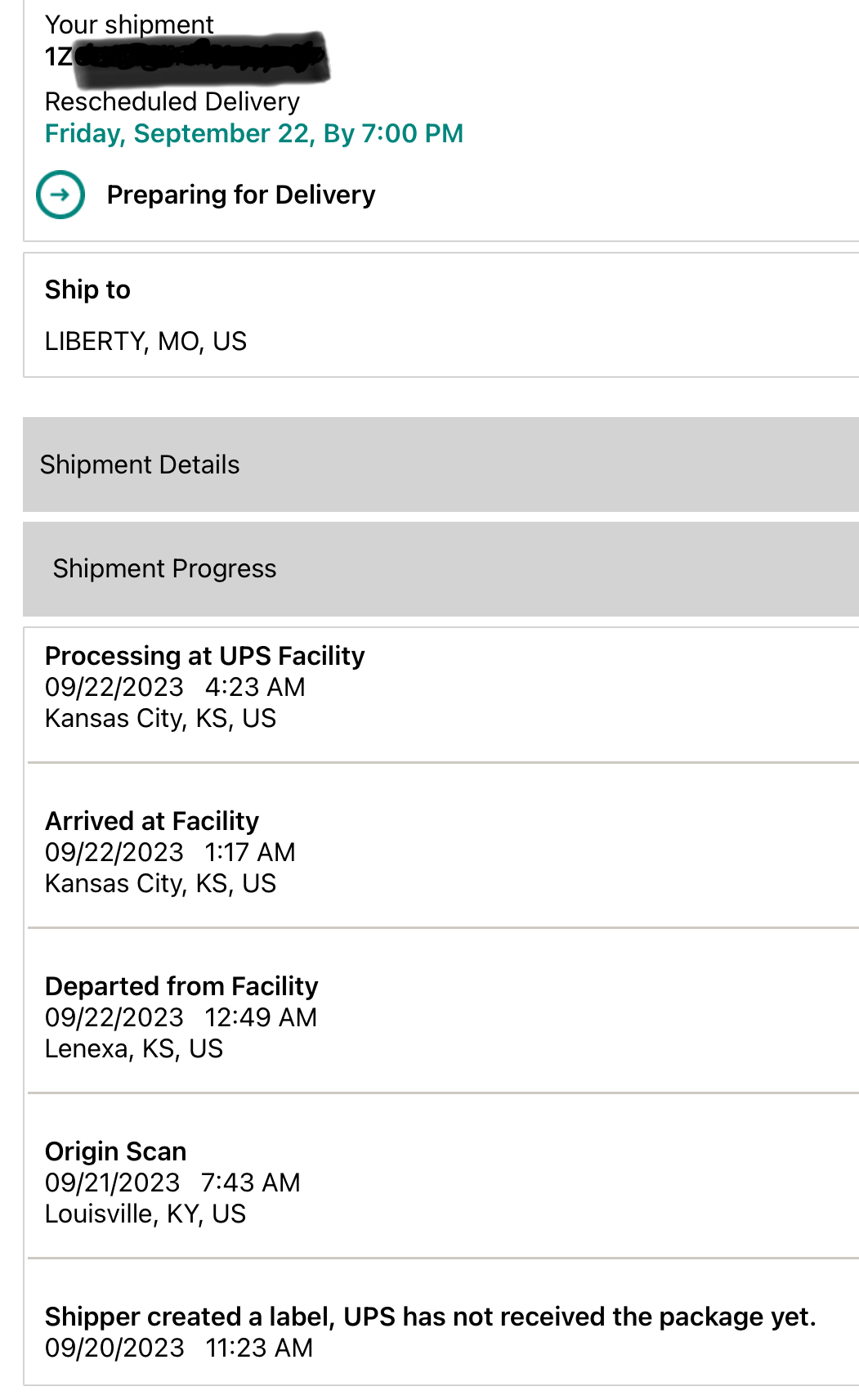This screenshot has height=1400, width=859.
Task: Click the 4:23 AM processing timestamp
Action: 255,687
